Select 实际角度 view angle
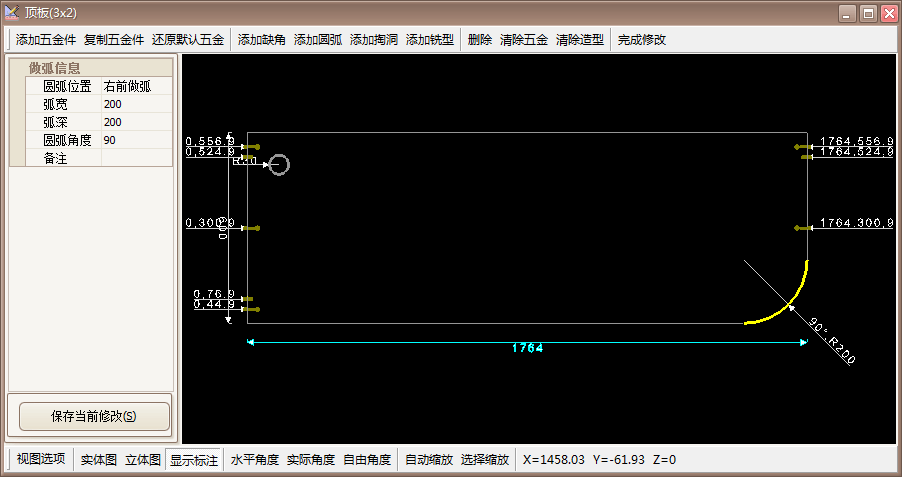 point(311,460)
